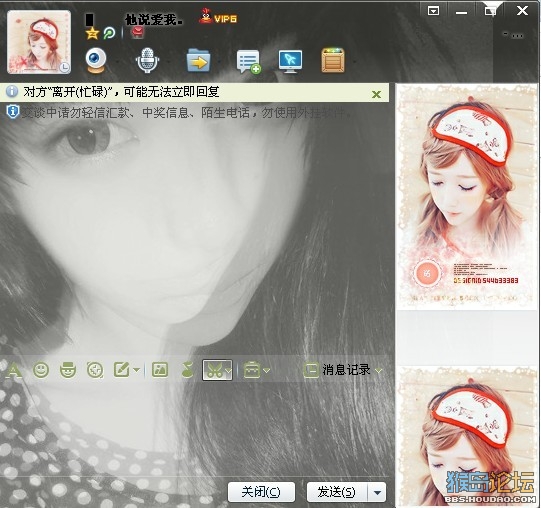Open remote desktop monitor icon
541x508 pixels.
point(290,61)
